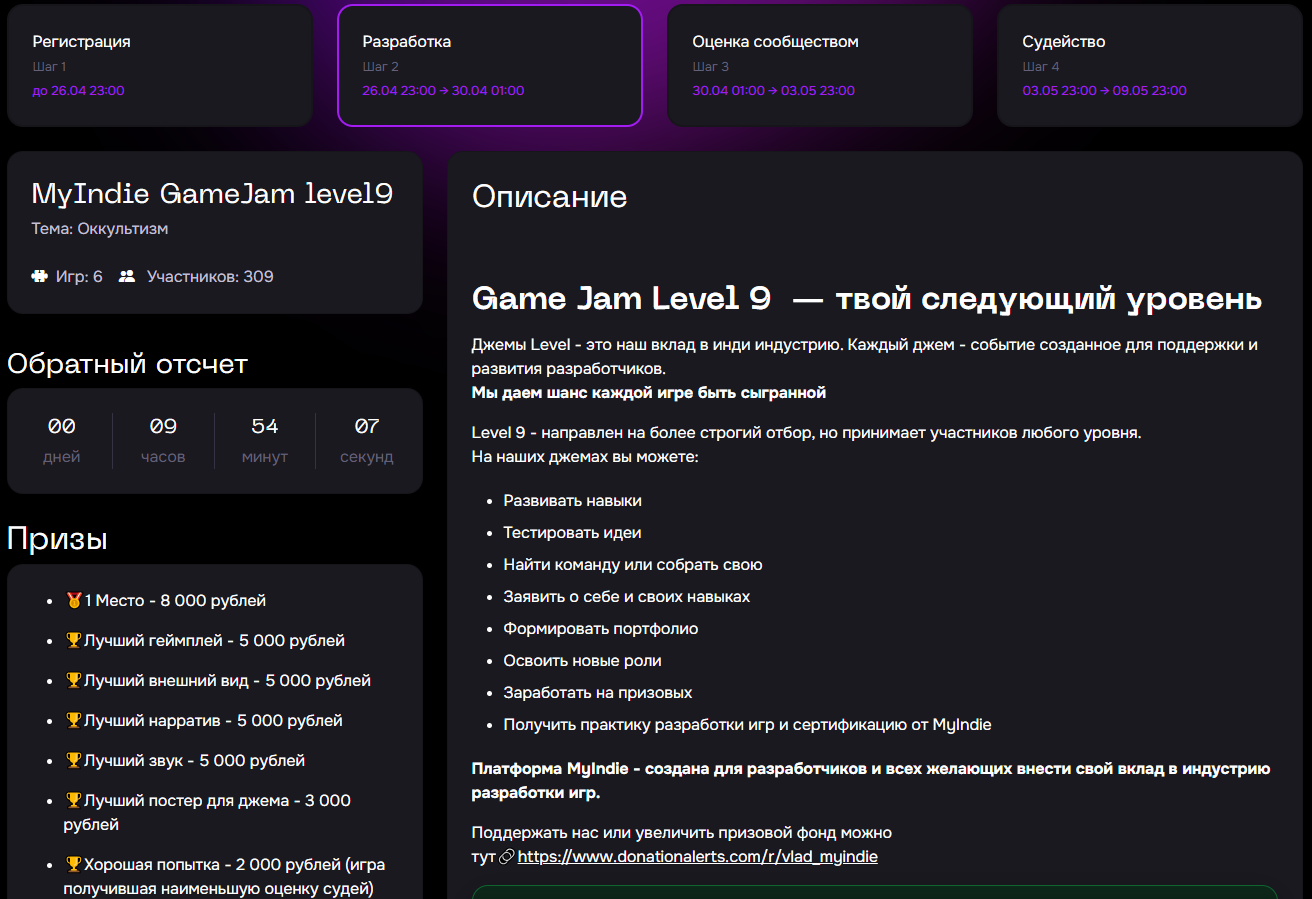Click the trophy icon beside "Лучший постер для джема"
This screenshot has height=899, width=1312.
click(73, 801)
